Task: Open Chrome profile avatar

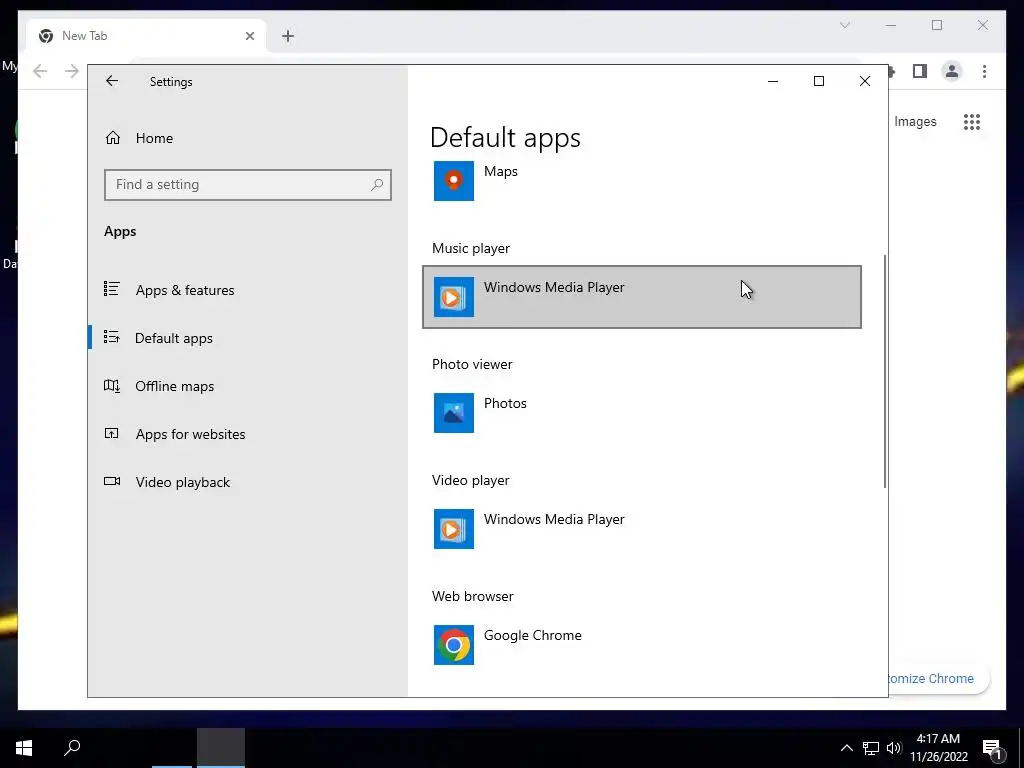Action: 952,71
